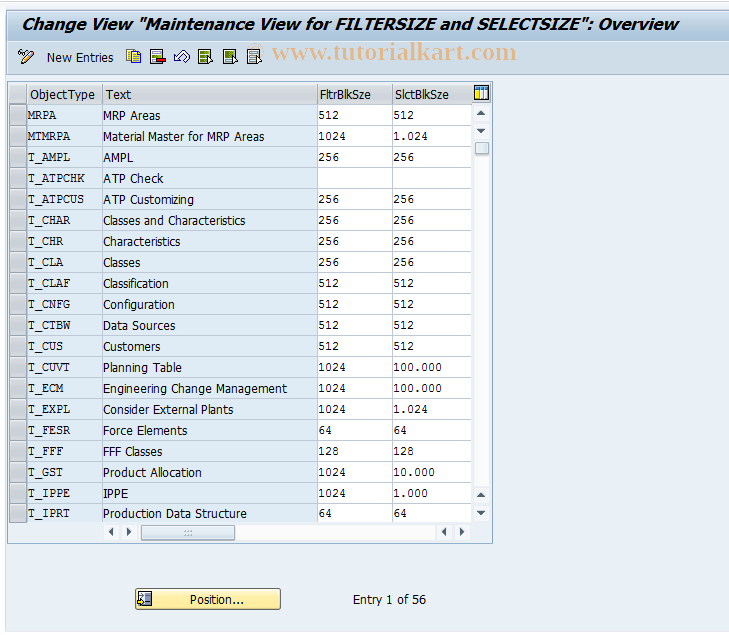Screen dimensions: 729x635
Task: Click 'ATP Customizing' text cell
Action: click(x=210, y=199)
